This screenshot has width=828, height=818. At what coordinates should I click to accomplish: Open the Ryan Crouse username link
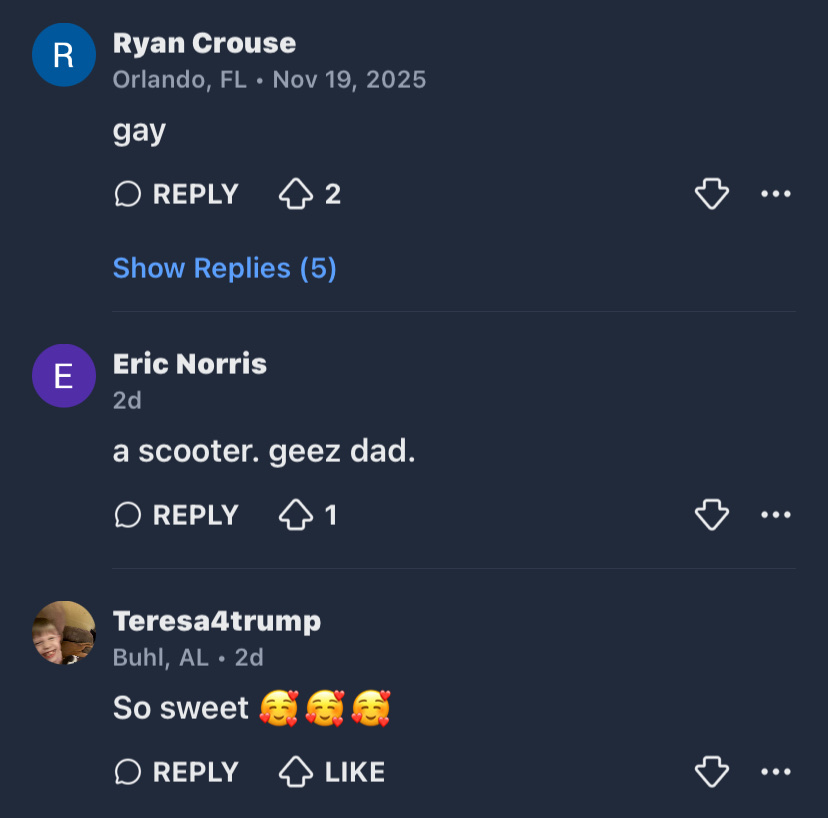(204, 44)
